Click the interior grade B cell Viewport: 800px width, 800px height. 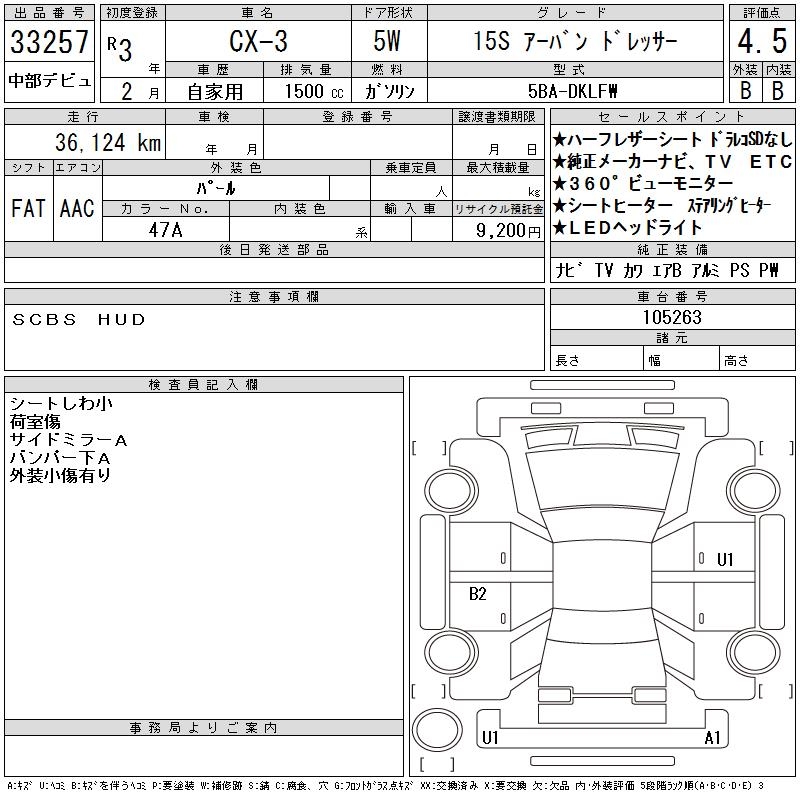[x=778, y=91]
